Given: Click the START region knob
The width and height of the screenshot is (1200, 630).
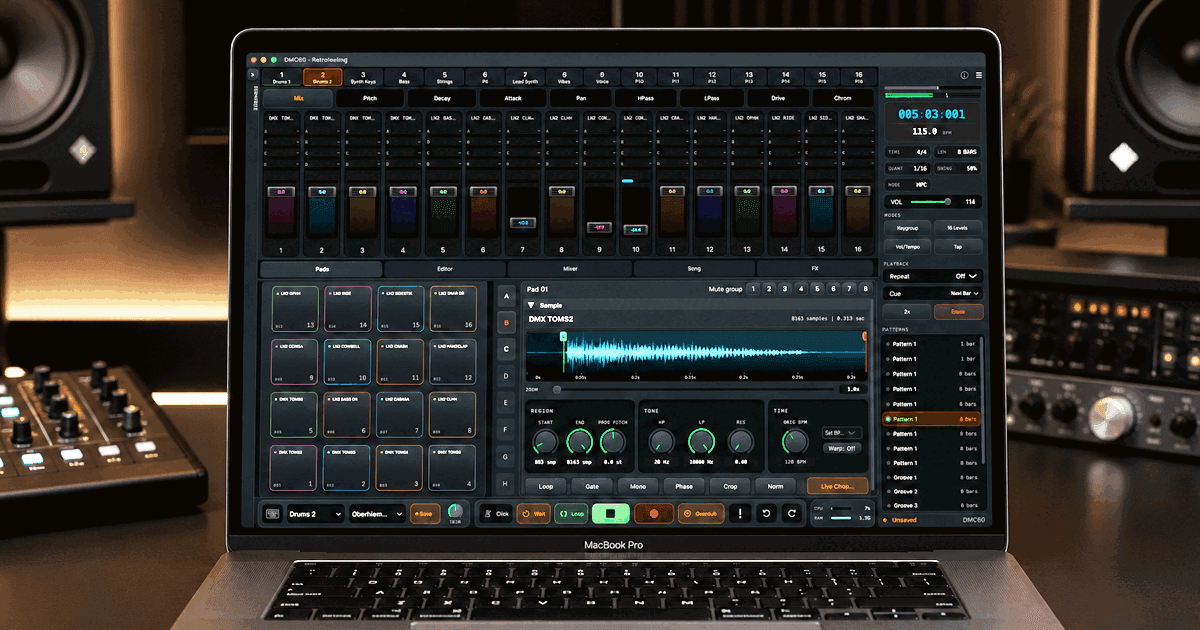Looking at the screenshot, I should coord(547,440).
